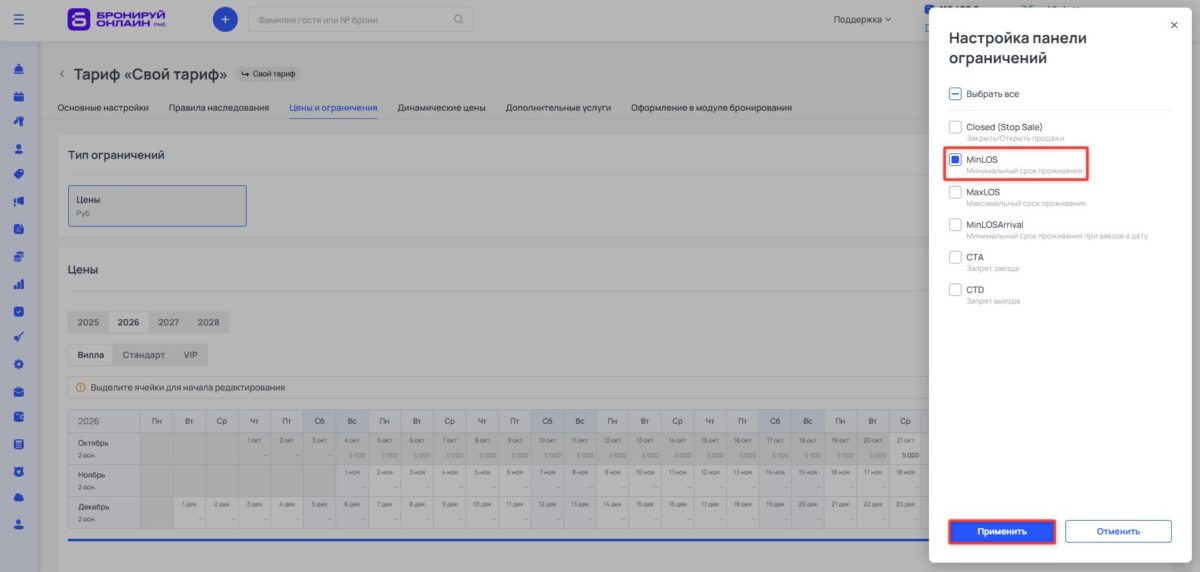The image size is (1200, 572).
Task: Click the Октябрь row header
Action: coord(104,447)
